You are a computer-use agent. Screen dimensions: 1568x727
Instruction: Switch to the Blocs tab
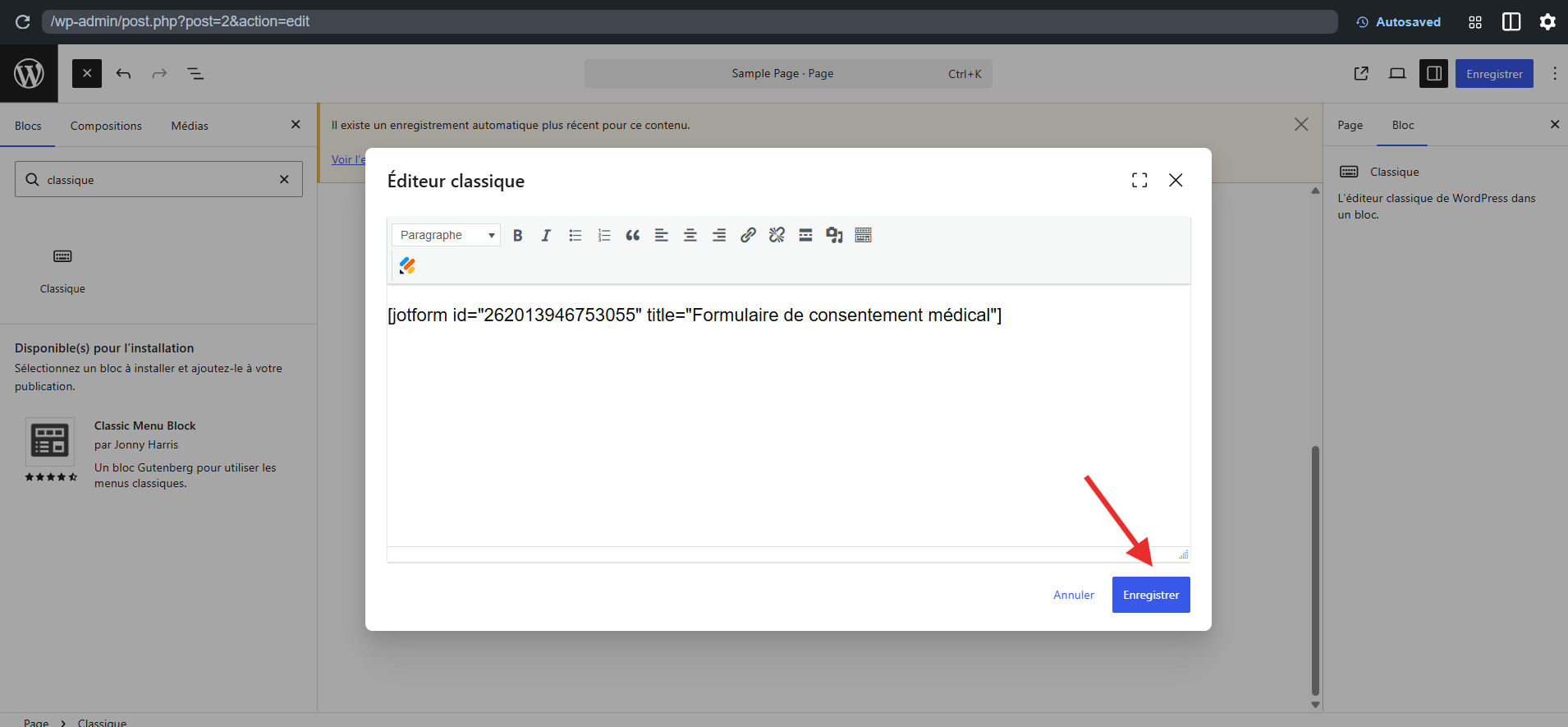pos(28,126)
